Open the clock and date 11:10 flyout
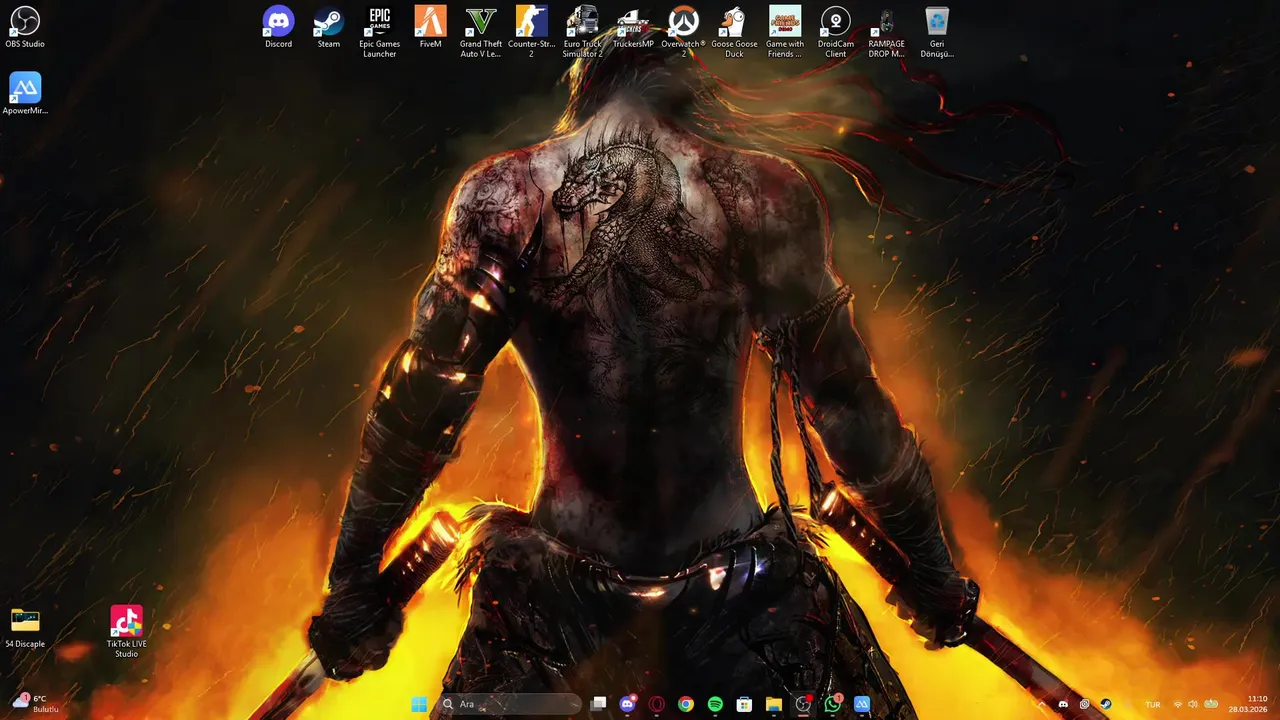The height and width of the screenshot is (720, 1280). click(x=1248, y=704)
